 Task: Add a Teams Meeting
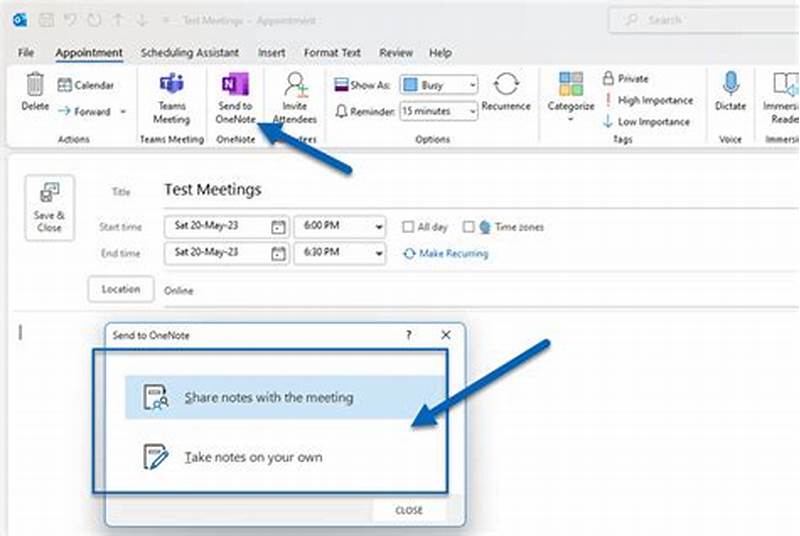171,99
